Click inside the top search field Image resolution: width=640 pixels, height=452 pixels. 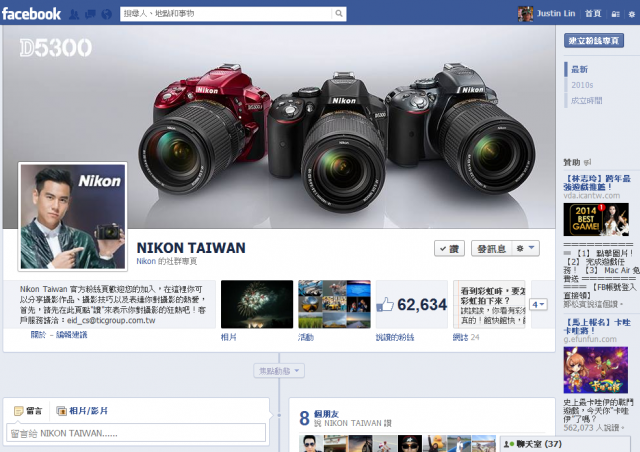[x=226, y=13]
